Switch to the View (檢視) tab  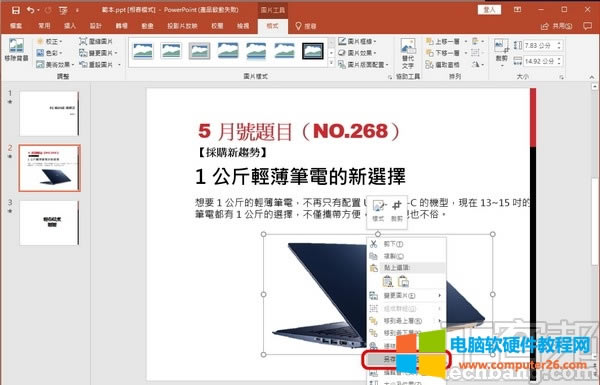pos(243,26)
